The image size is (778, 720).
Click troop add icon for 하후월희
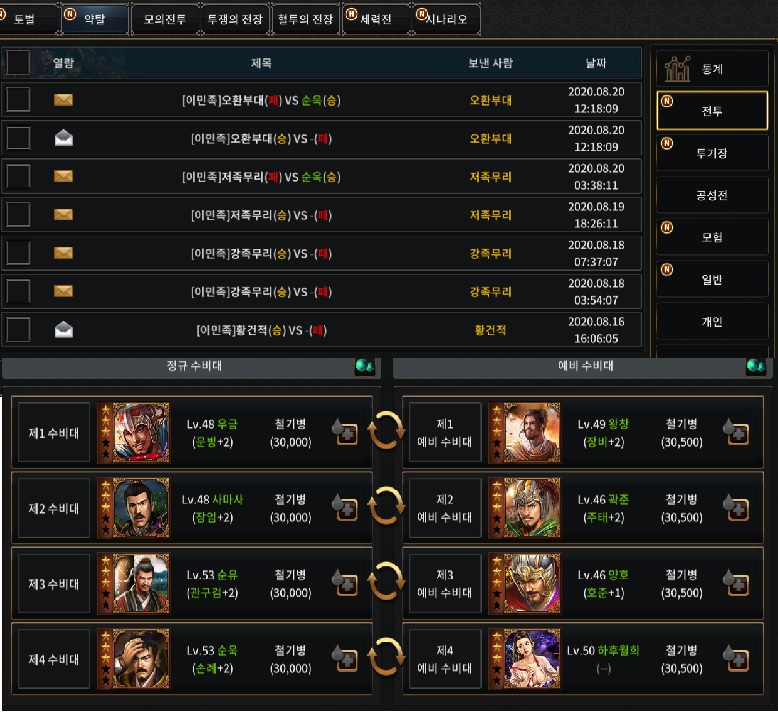(736, 658)
